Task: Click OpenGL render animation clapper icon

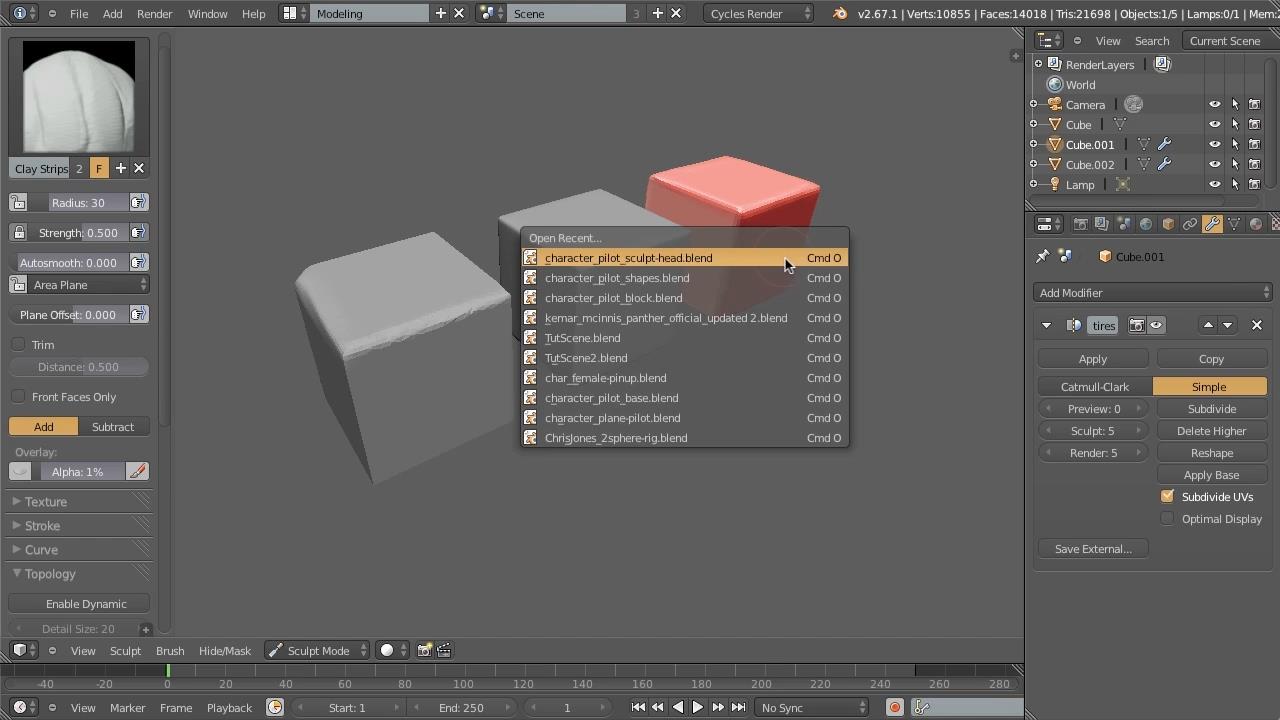Action: point(444,650)
